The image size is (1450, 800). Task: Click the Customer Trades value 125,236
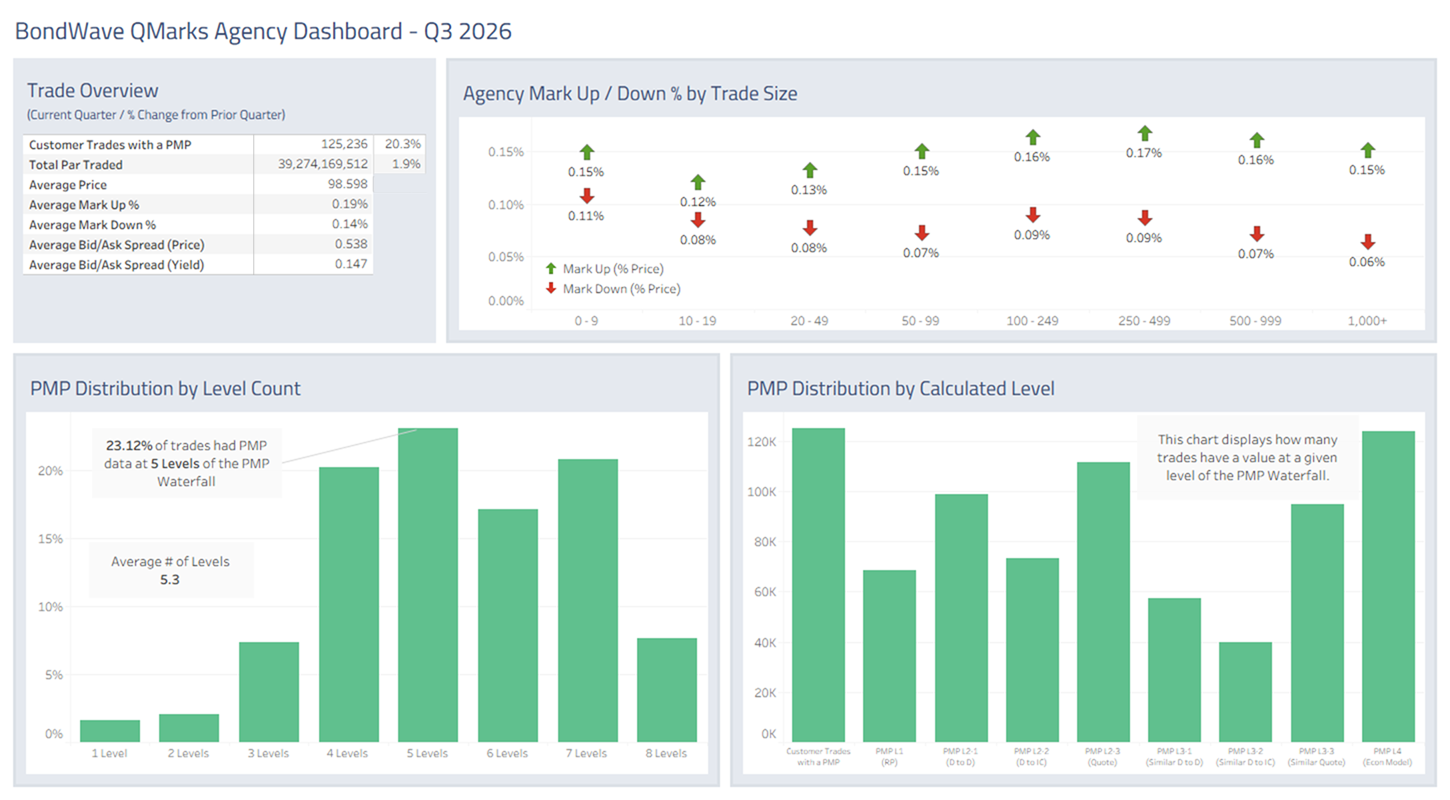click(345, 144)
